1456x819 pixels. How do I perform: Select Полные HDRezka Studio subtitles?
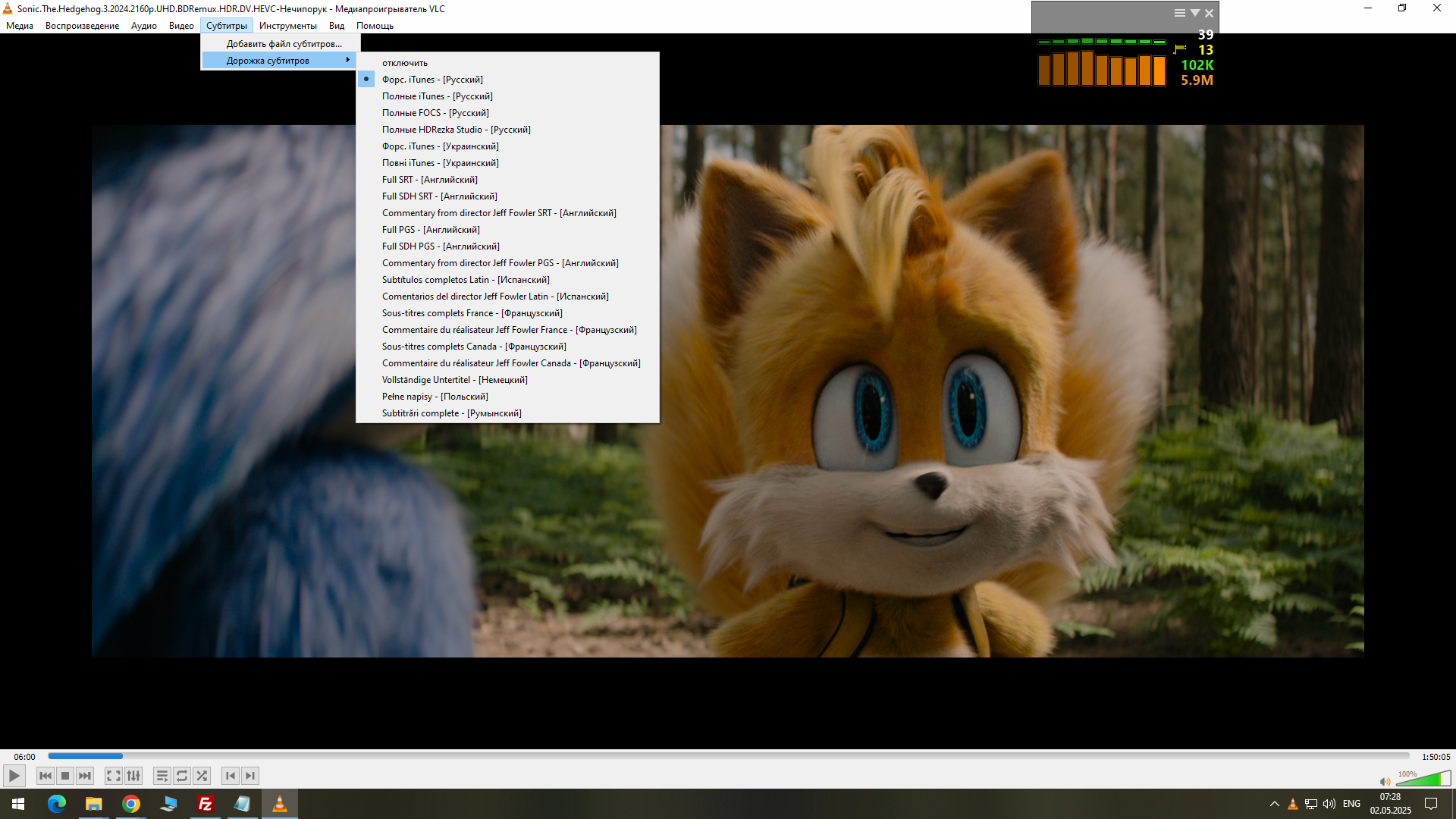507,130
